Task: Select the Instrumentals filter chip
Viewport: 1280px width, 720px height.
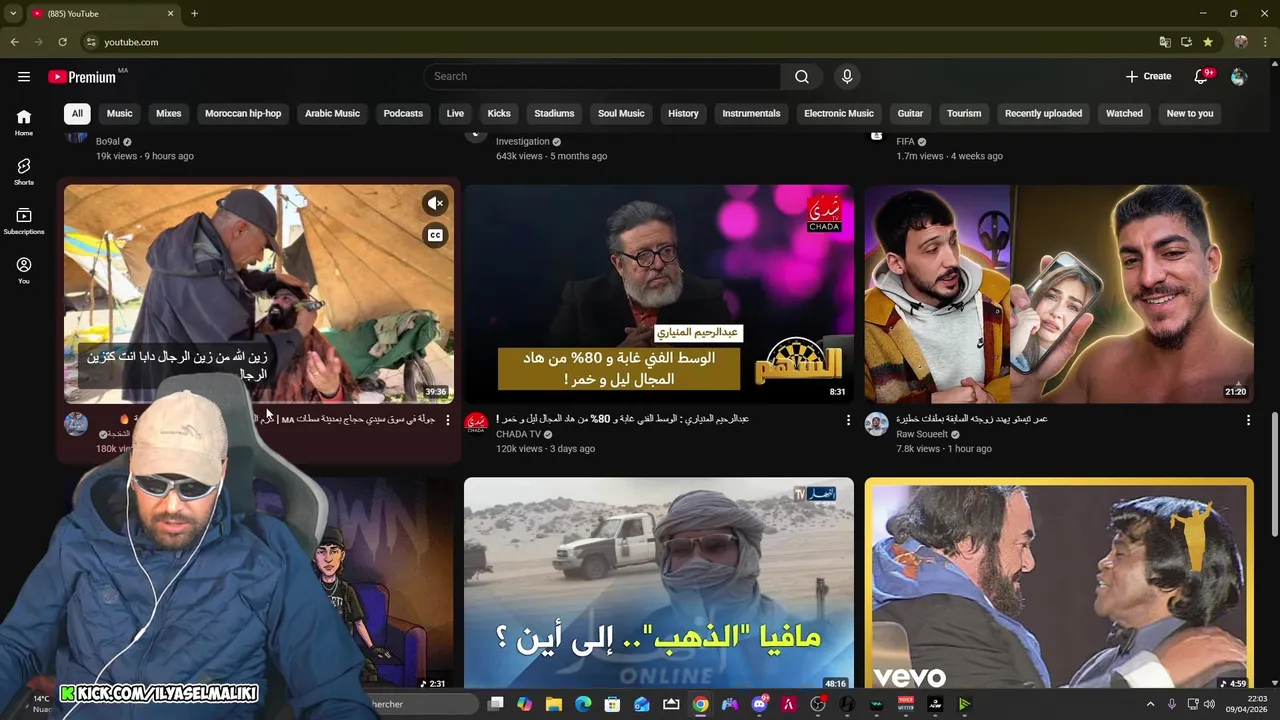Action: [751, 113]
